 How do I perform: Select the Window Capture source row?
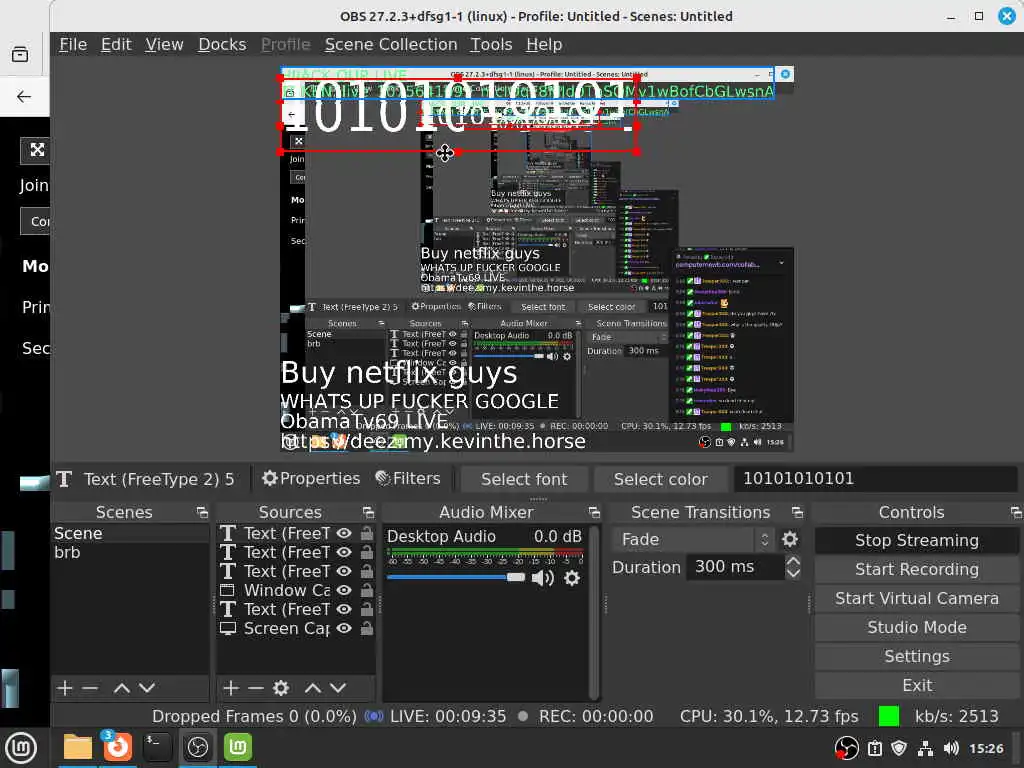tap(296, 590)
